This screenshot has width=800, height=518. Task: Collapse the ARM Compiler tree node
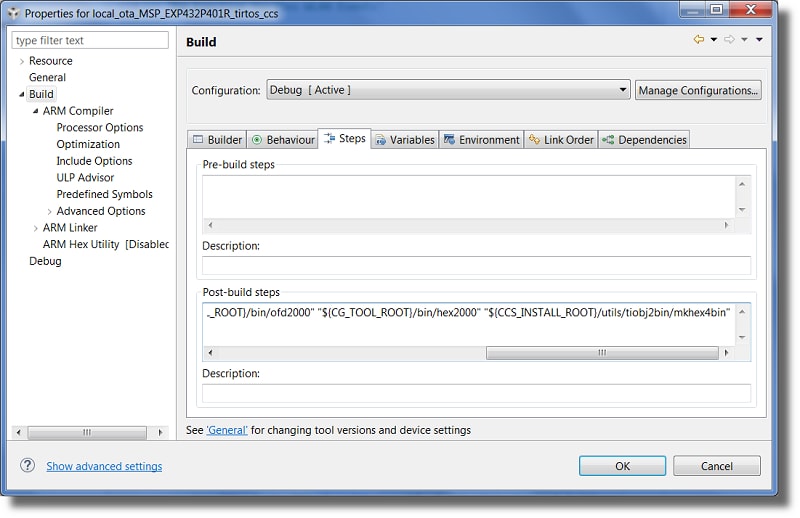(x=35, y=111)
